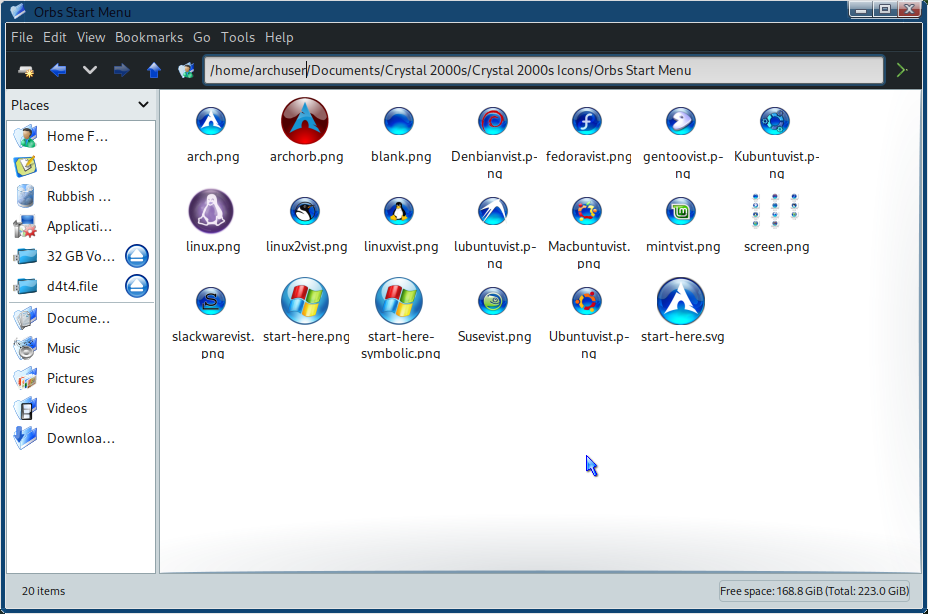
Task: Select the archorb.png file
Action: [305, 123]
